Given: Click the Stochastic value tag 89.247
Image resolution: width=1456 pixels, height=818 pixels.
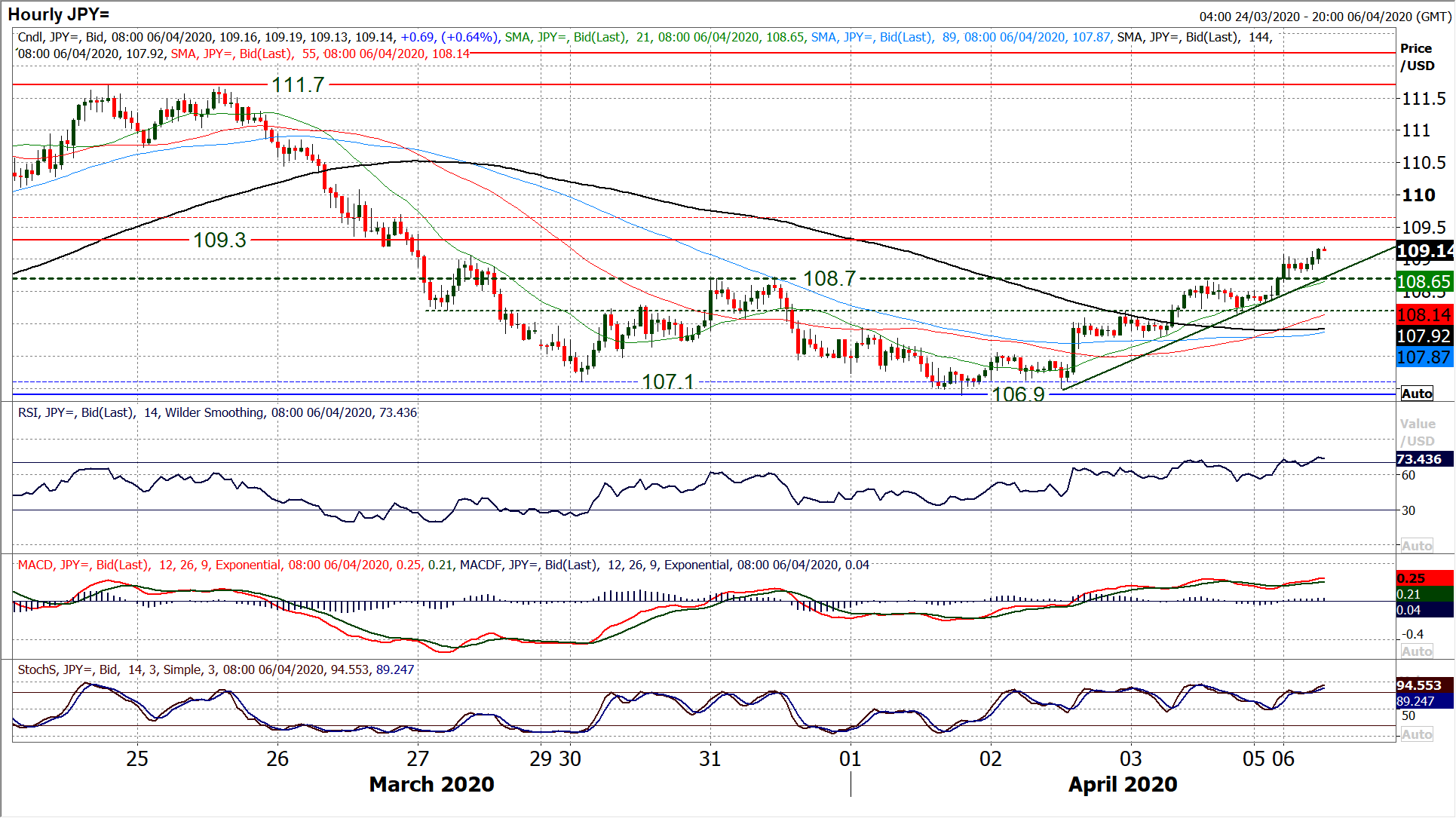Looking at the screenshot, I should [1424, 701].
